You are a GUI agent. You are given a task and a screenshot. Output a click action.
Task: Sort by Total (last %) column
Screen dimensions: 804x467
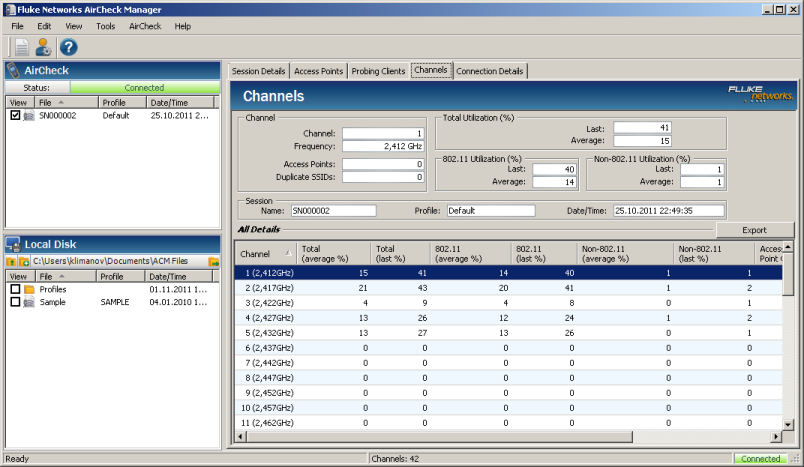coord(400,254)
